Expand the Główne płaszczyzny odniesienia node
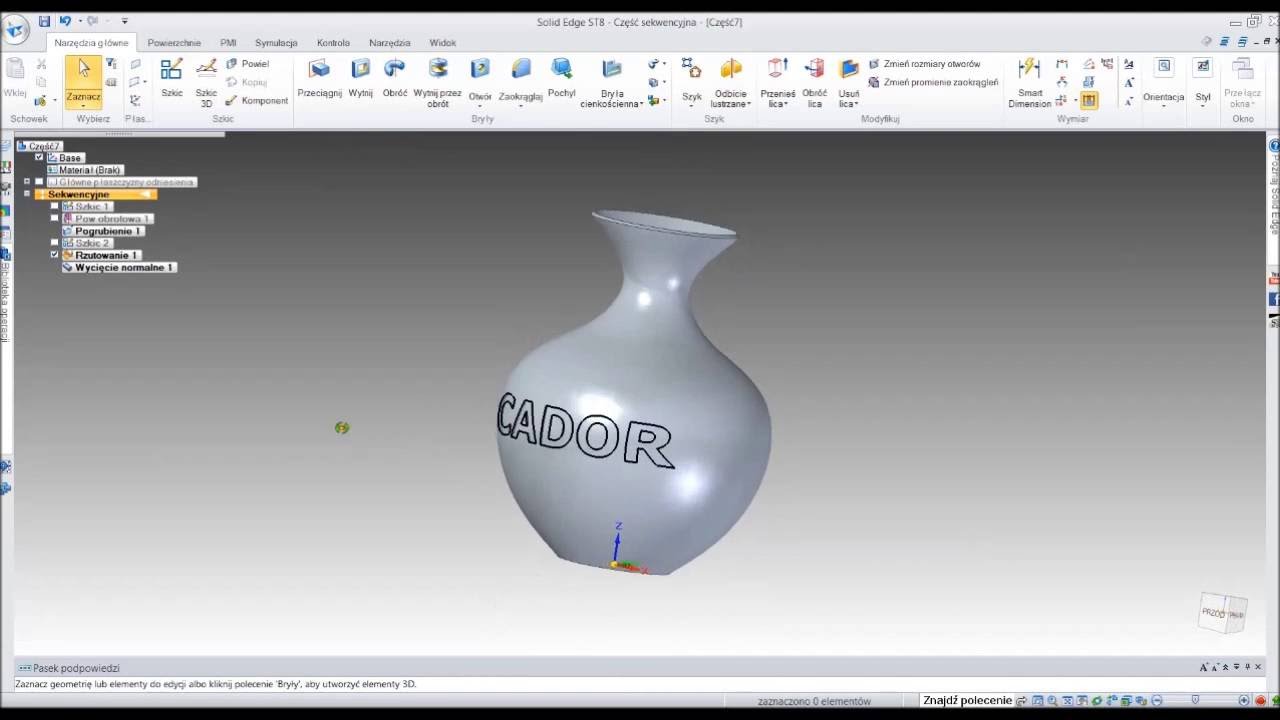Screen dimensions: 1280x720 (x=27, y=182)
